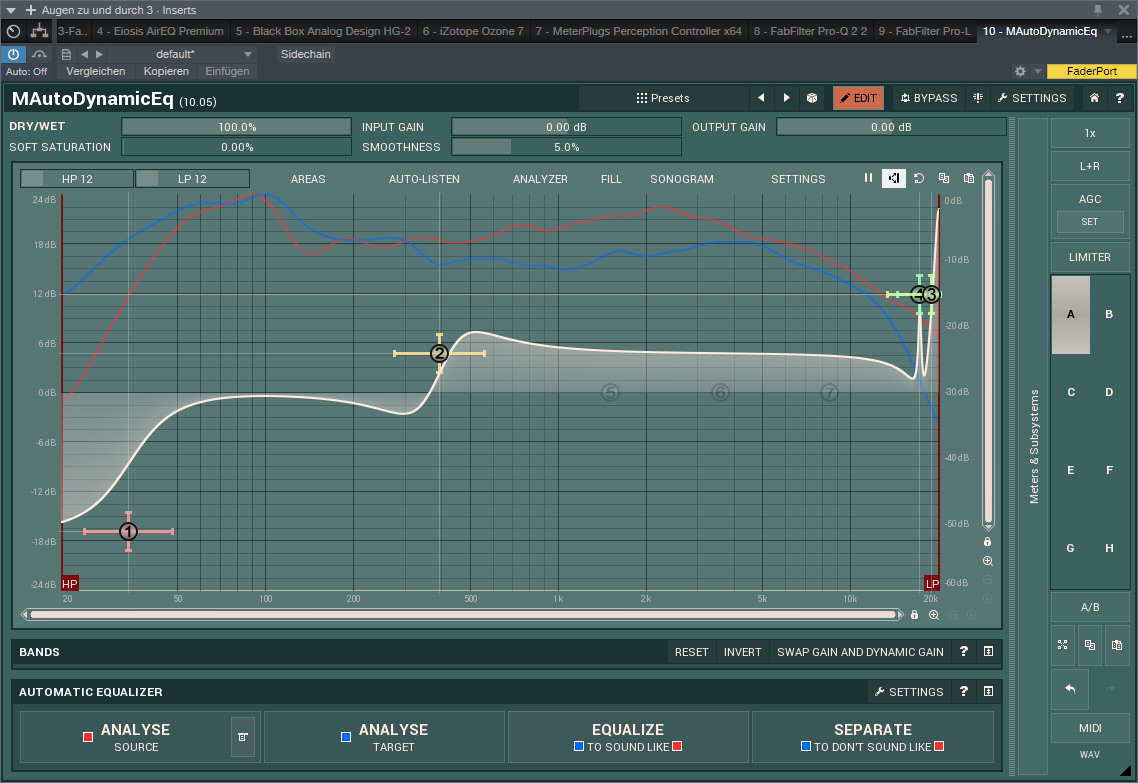Toggle AUTO-LISTEN mode

point(424,179)
